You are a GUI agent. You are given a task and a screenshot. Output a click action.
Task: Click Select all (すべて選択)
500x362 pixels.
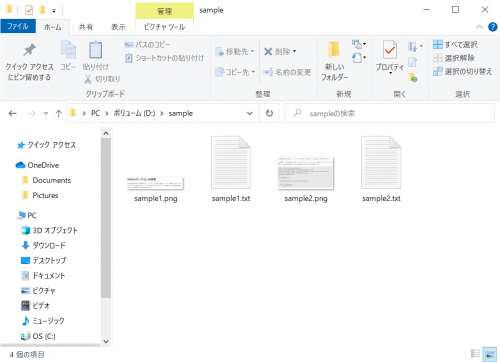455,45
